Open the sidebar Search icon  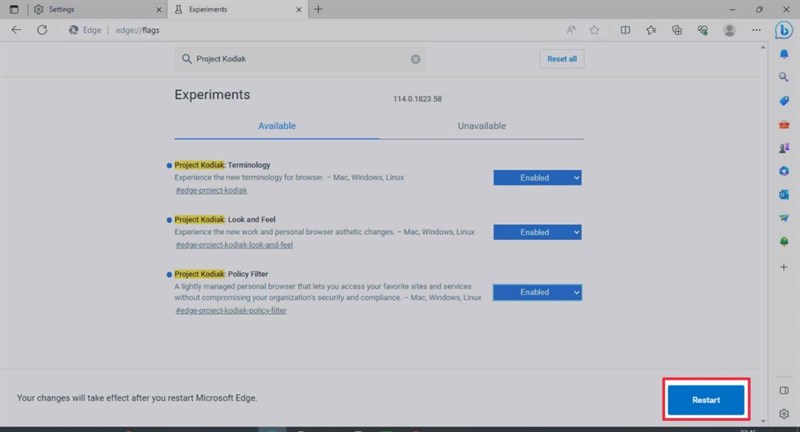tap(784, 77)
